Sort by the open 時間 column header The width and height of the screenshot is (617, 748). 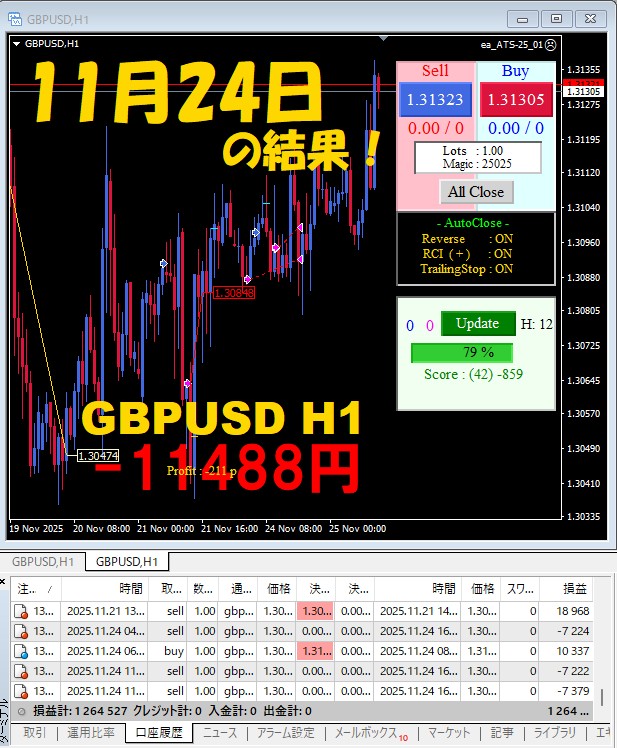105,589
